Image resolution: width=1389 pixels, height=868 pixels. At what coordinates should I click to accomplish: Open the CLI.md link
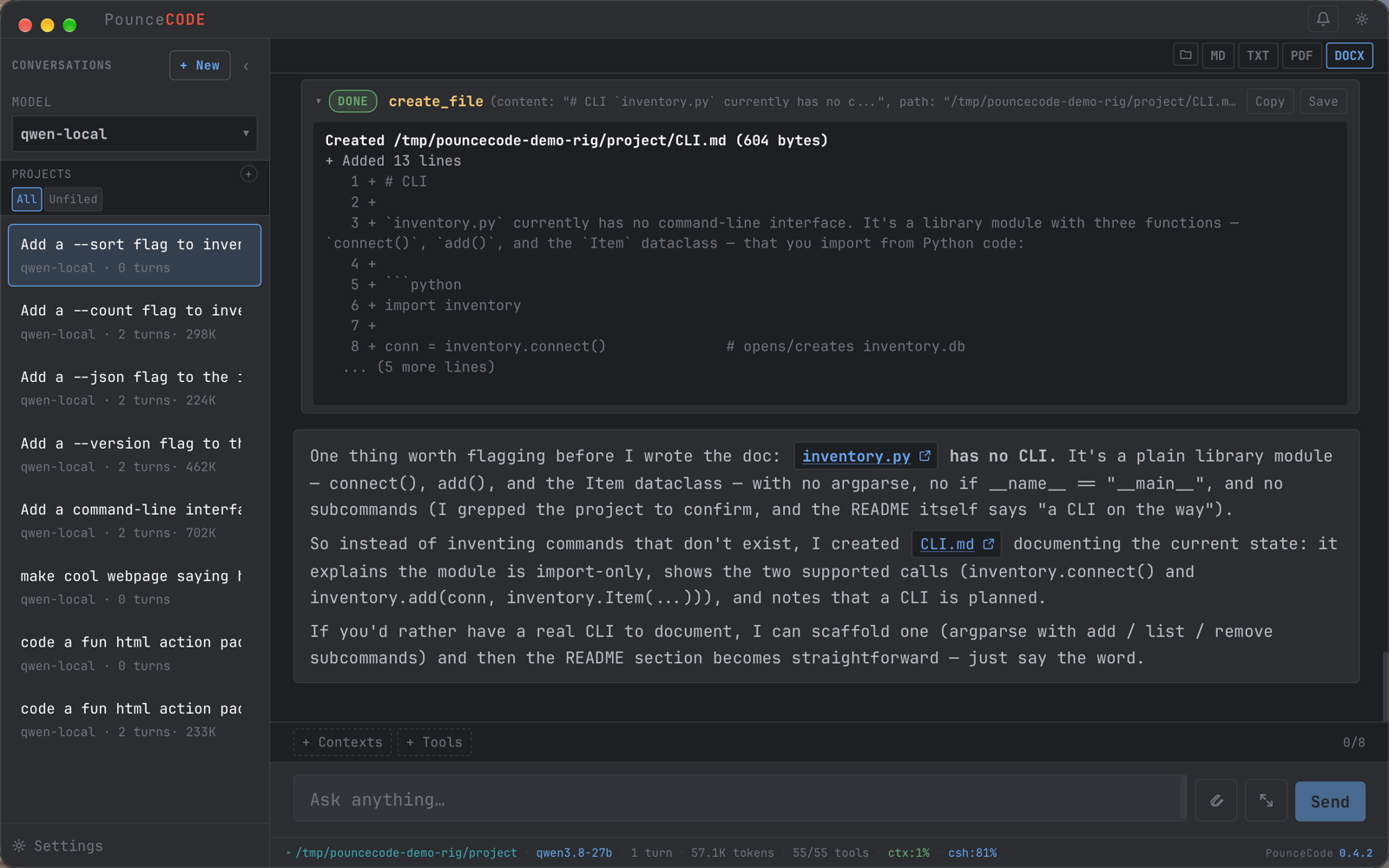pyautogui.click(x=946, y=544)
